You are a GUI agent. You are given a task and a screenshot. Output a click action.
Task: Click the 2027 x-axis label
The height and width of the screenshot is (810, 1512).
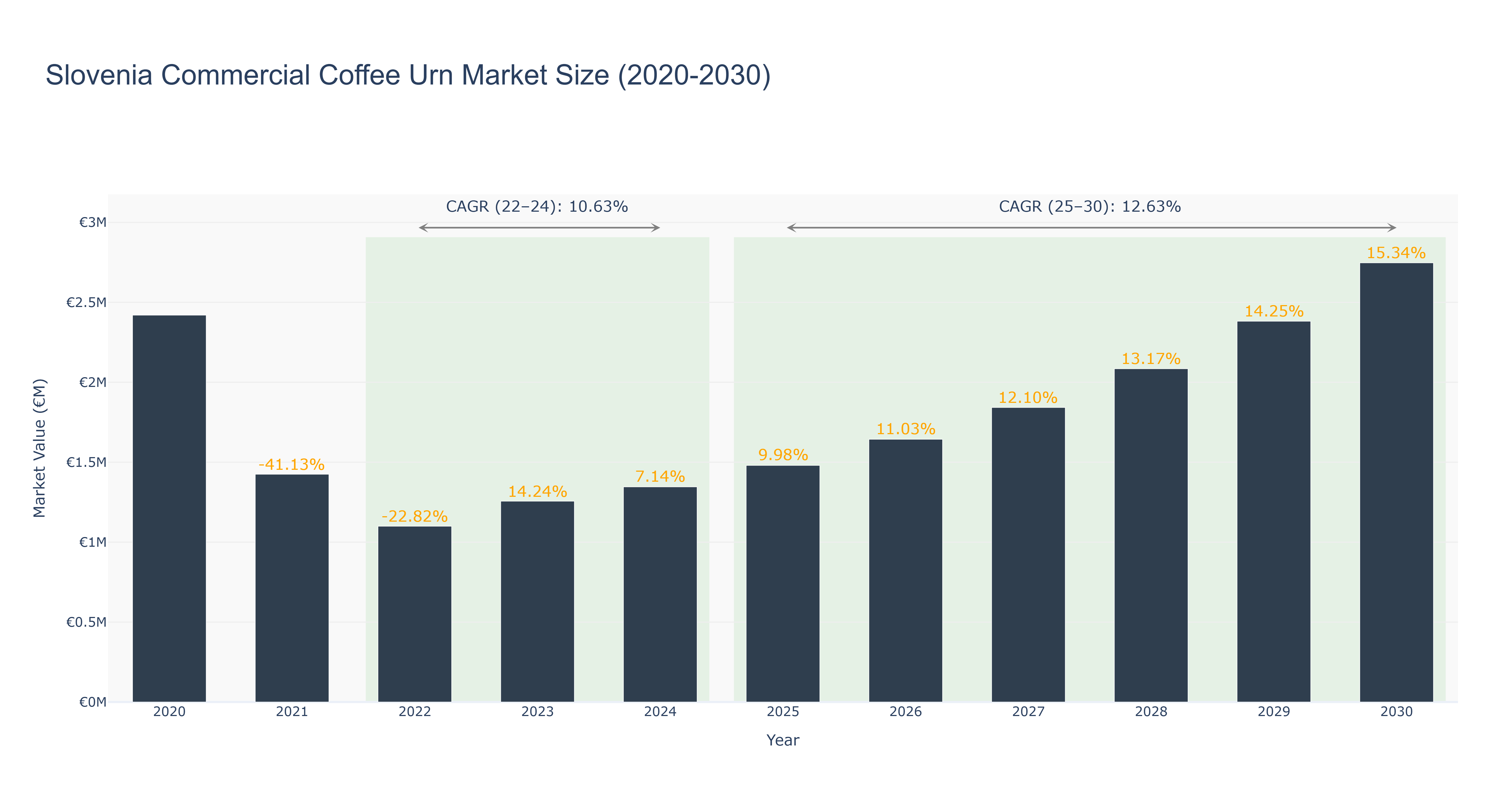tap(1028, 711)
